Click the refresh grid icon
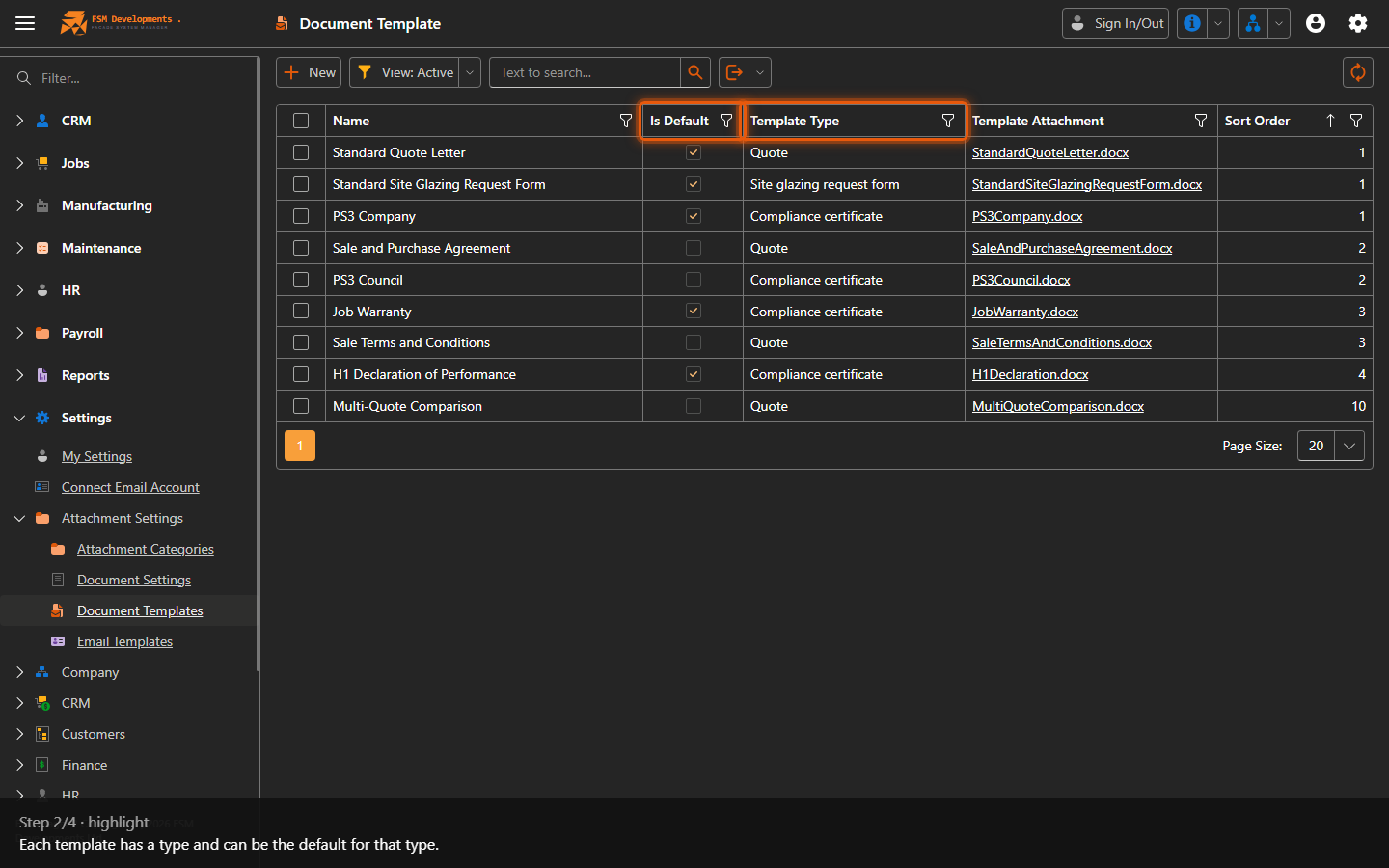This screenshot has height=868, width=1389. pyautogui.click(x=1358, y=72)
